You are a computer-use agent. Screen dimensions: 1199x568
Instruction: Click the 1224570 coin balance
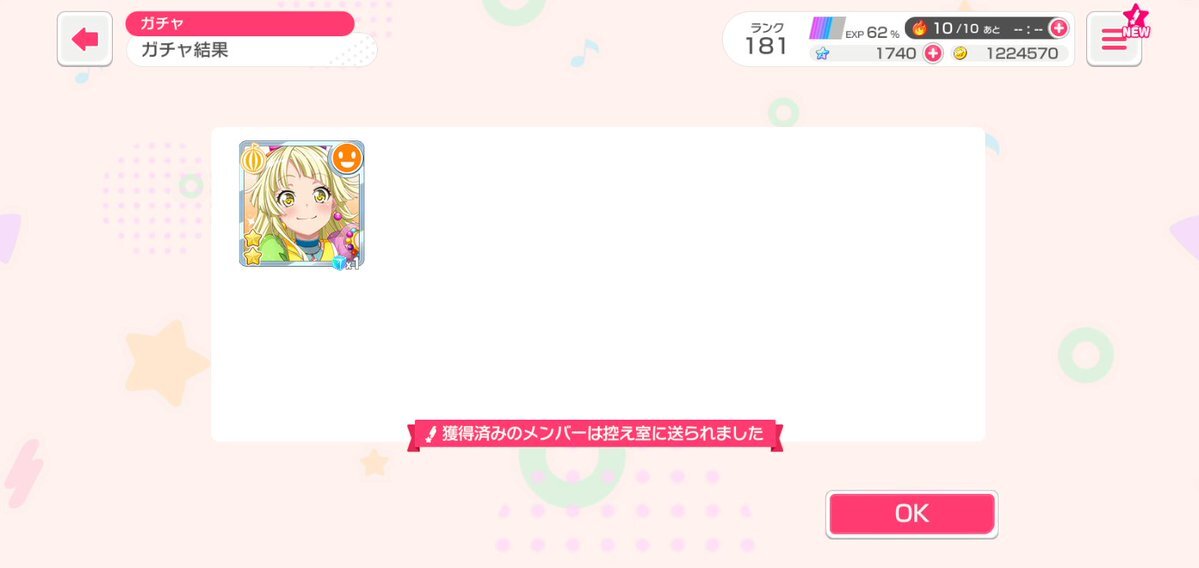(x=1022, y=54)
